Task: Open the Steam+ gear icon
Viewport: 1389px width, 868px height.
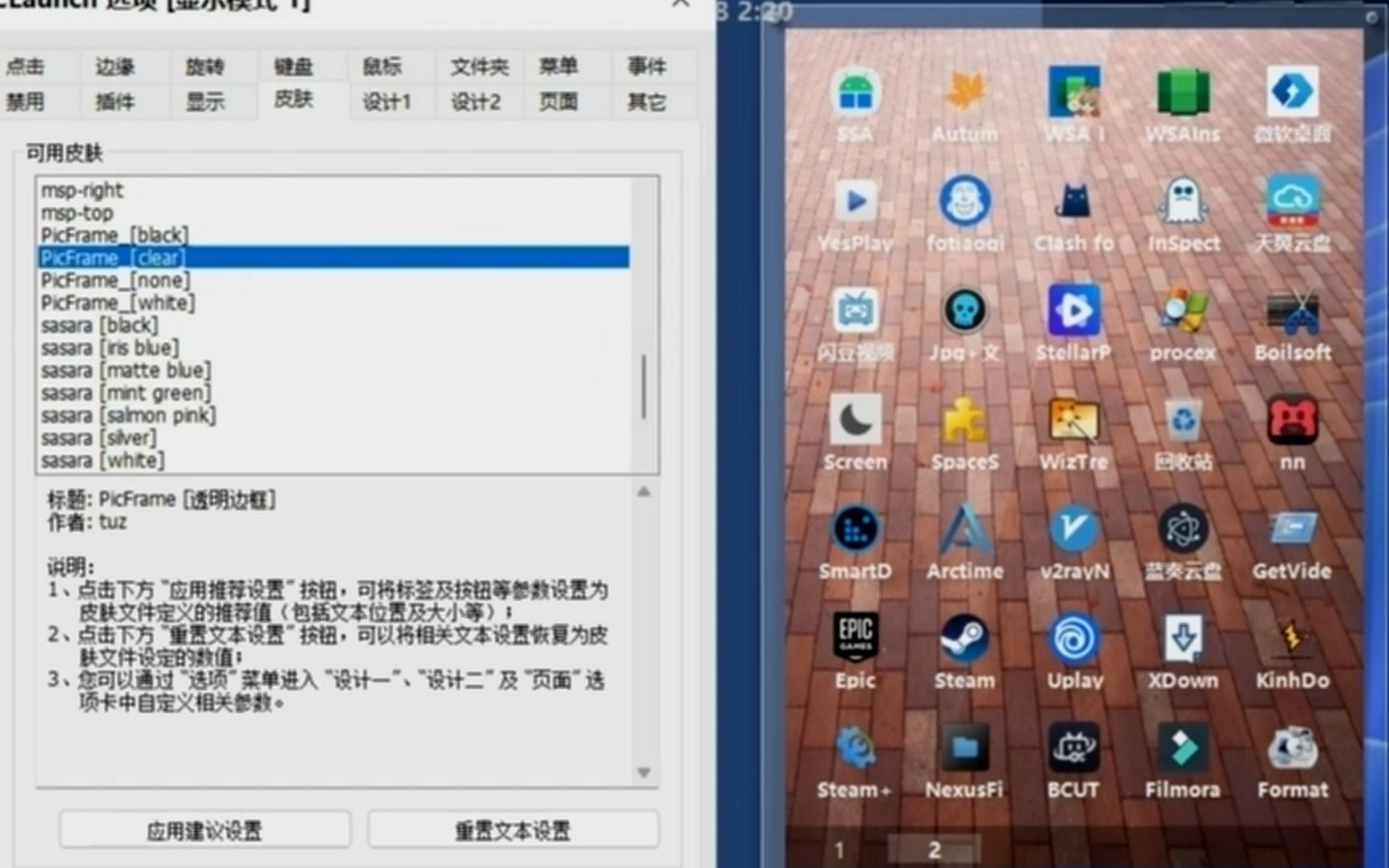Action: 855,747
